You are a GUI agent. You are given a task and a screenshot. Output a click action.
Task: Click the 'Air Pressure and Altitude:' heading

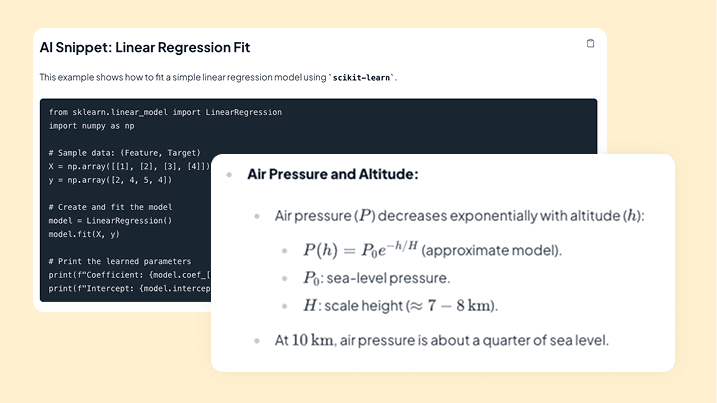(x=333, y=174)
